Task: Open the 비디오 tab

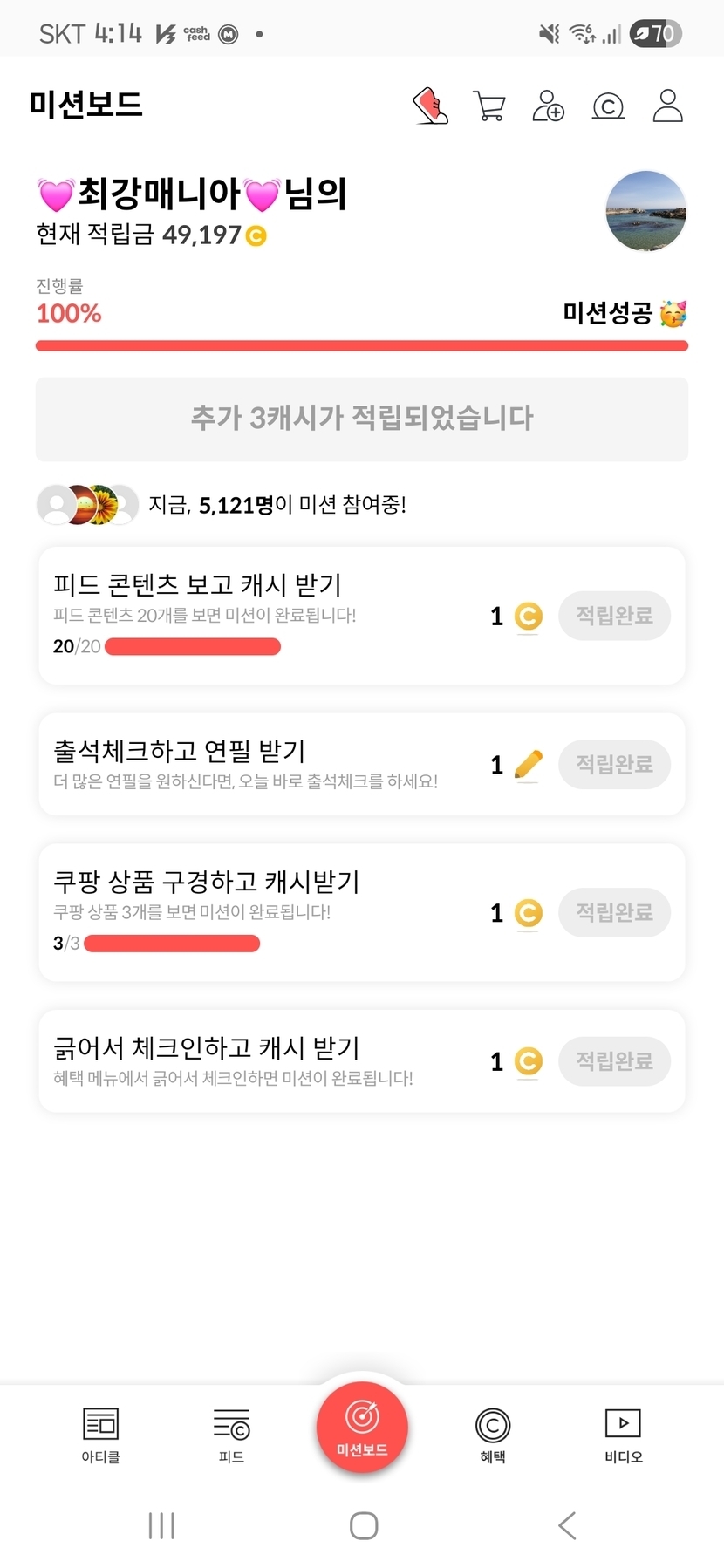Action: point(623,1435)
